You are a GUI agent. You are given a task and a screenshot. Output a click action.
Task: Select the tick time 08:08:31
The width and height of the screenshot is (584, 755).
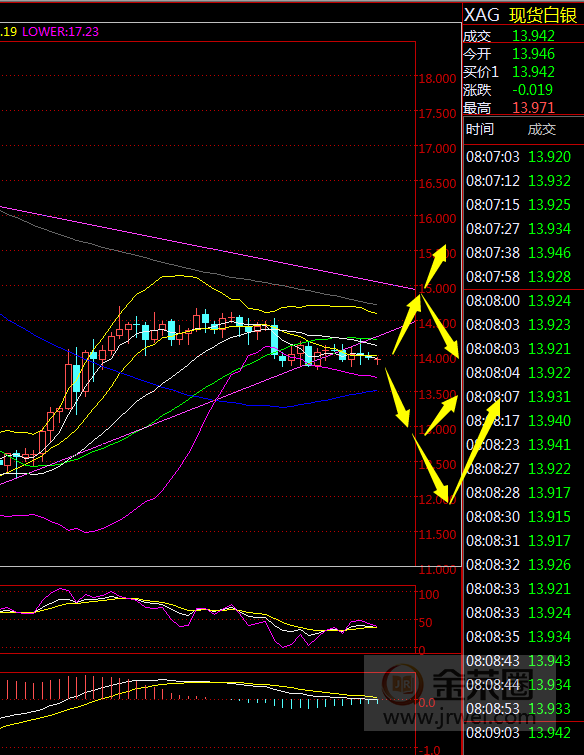493,541
